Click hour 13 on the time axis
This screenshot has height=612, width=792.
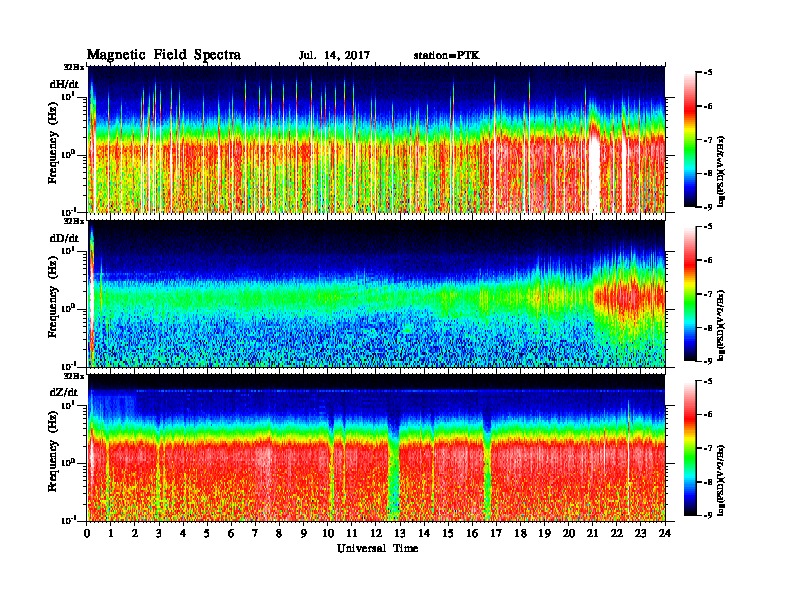pos(400,534)
